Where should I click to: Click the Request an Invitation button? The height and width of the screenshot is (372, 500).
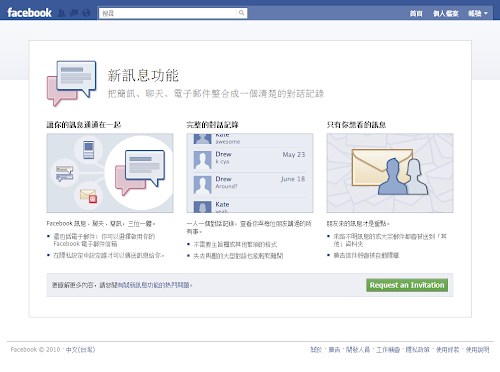pos(407,285)
